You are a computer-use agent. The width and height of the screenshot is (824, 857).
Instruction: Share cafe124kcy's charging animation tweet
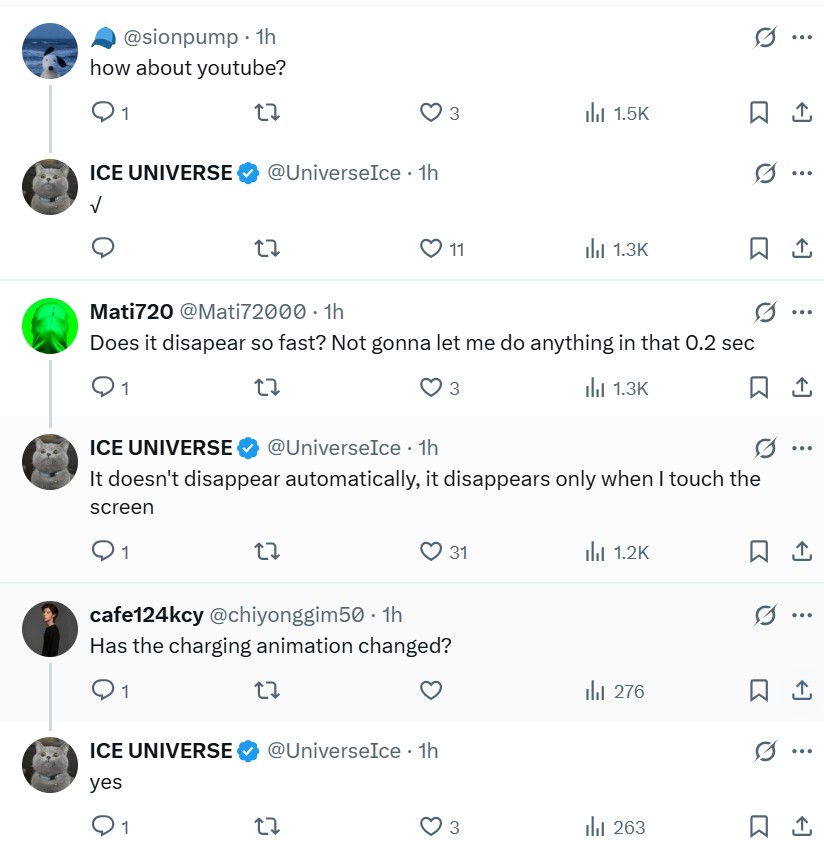801,690
